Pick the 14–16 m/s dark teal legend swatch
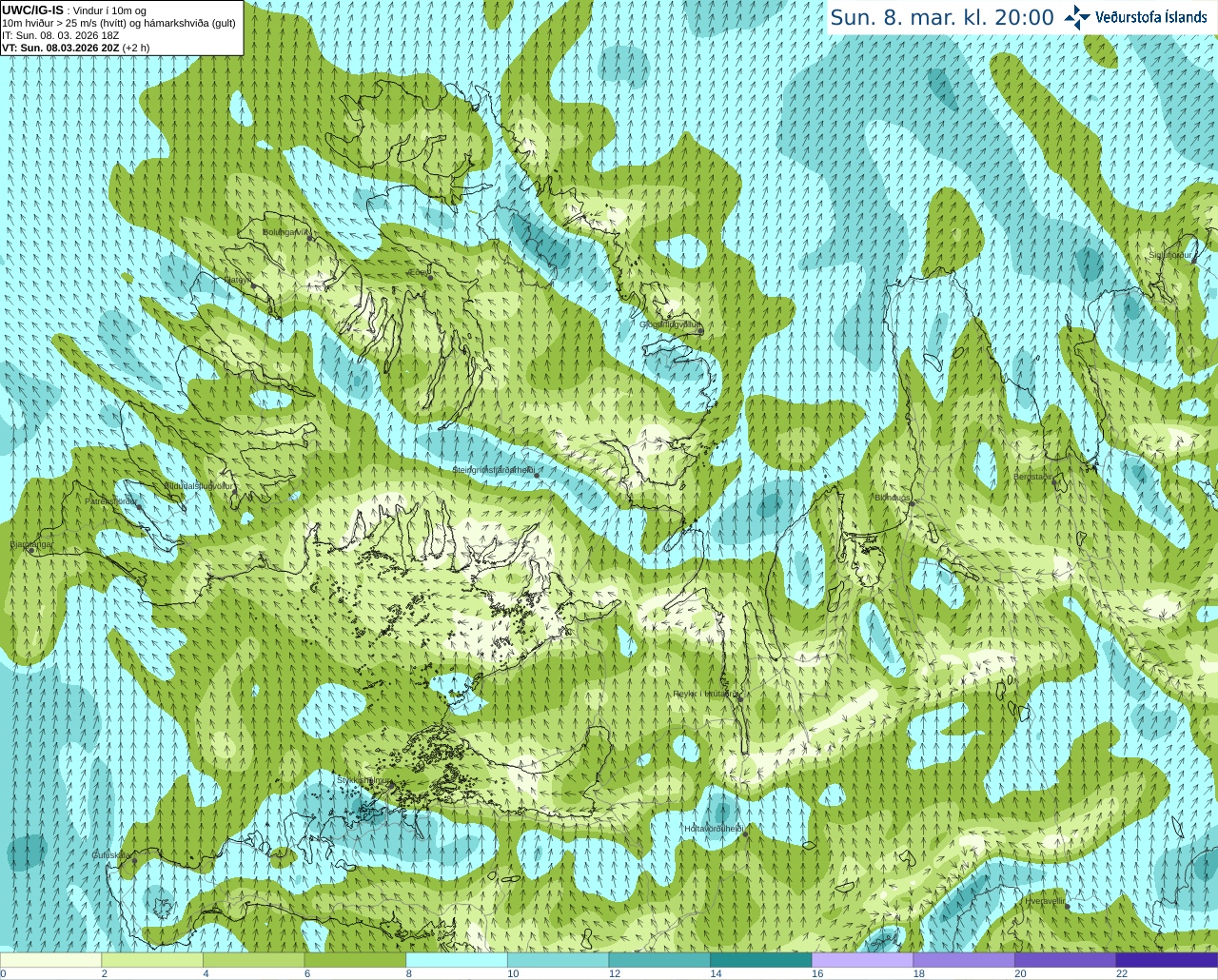This screenshot has height=980, width=1218. coord(761,960)
